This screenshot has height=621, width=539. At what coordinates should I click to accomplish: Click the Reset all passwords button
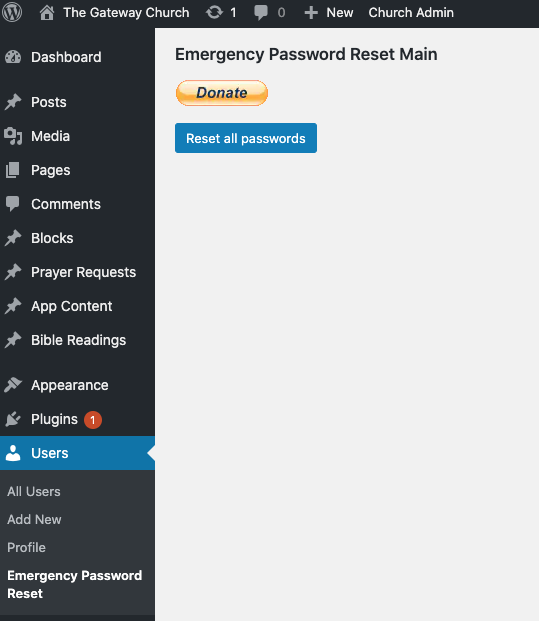click(246, 138)
